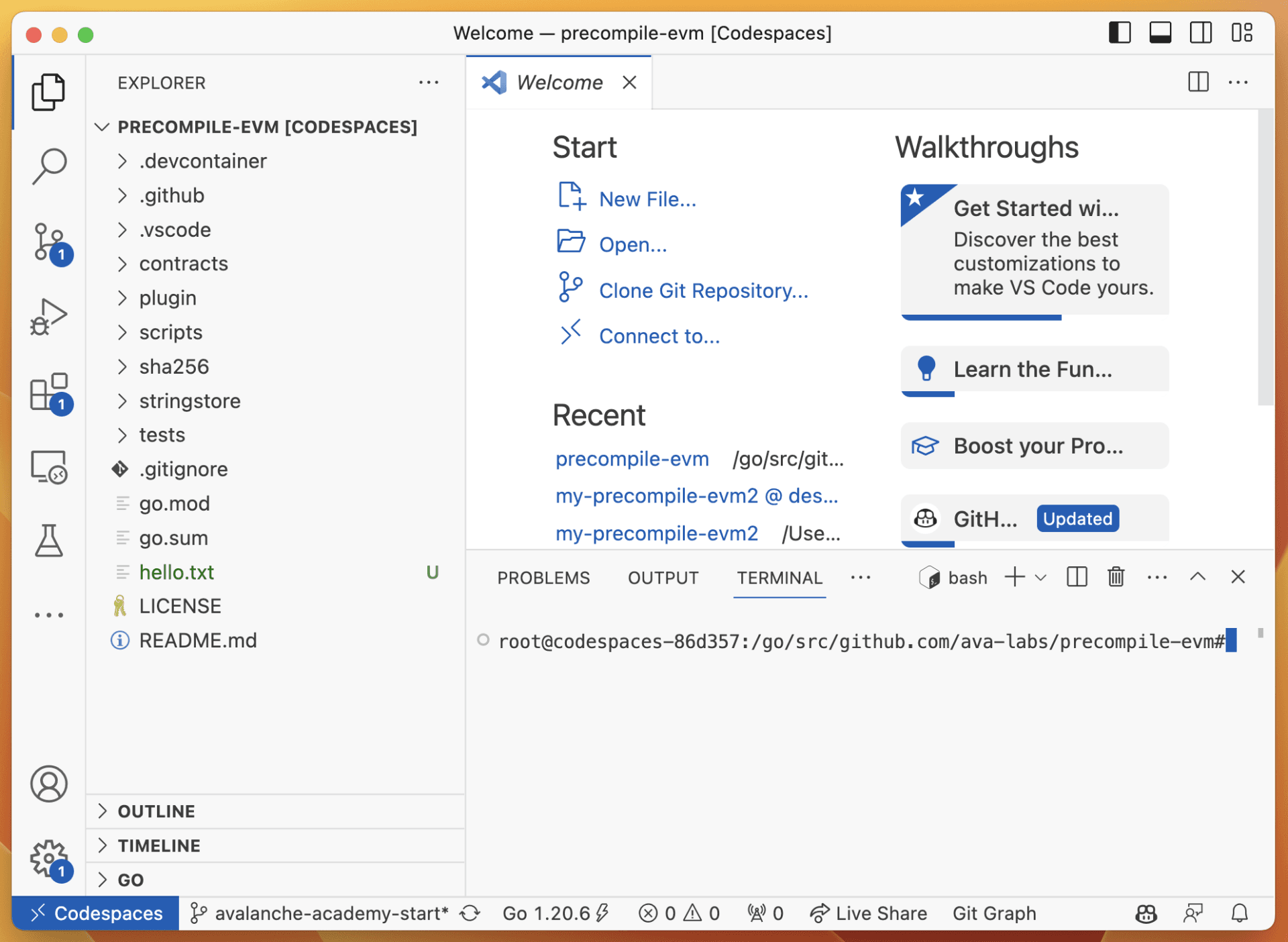Click the Welcome page vertical scrollbar
This screenshot has height=942, width=1288.
tap(1265, 258)
